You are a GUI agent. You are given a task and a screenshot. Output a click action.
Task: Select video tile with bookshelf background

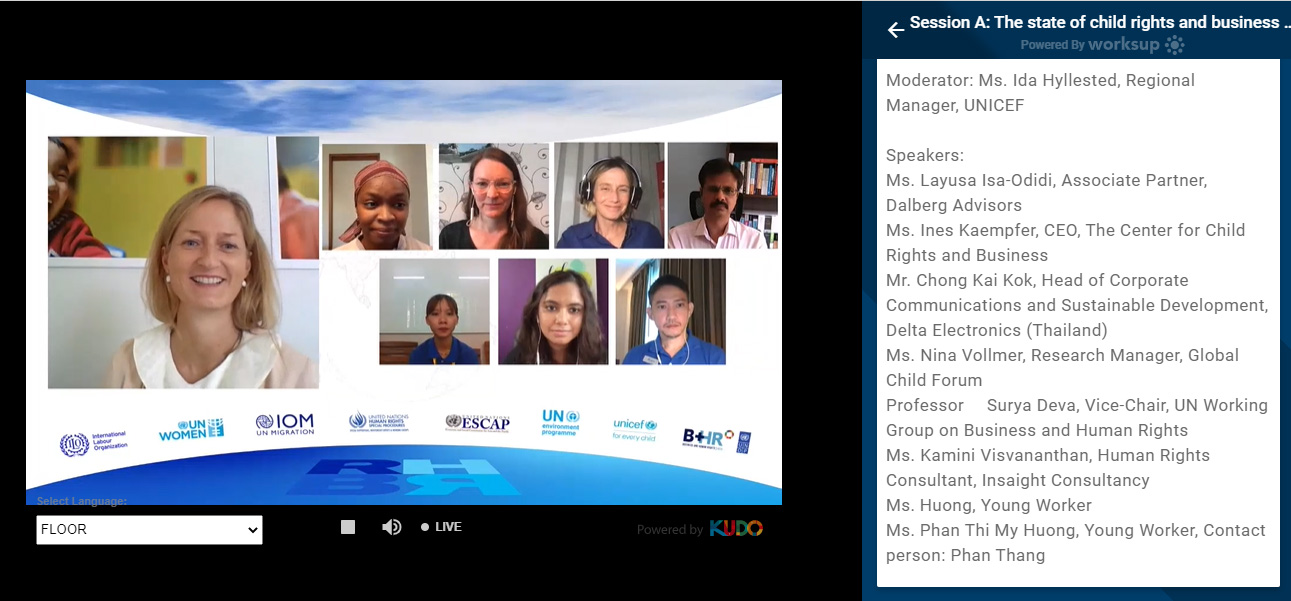coord(722,196)
